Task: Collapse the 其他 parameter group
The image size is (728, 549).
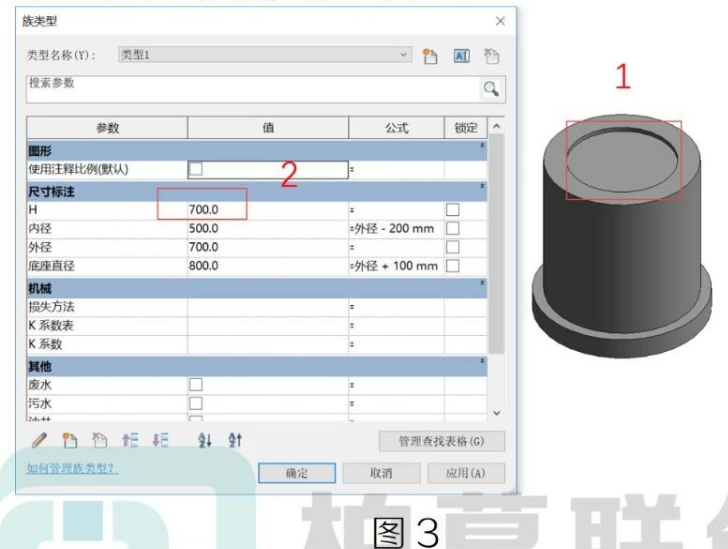Action: coord(482,361)
